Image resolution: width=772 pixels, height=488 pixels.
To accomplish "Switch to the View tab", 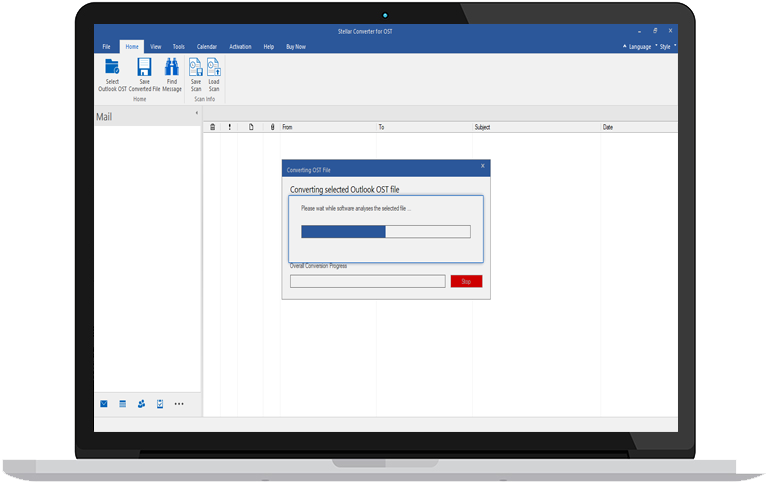I will (x=156, y=47).
